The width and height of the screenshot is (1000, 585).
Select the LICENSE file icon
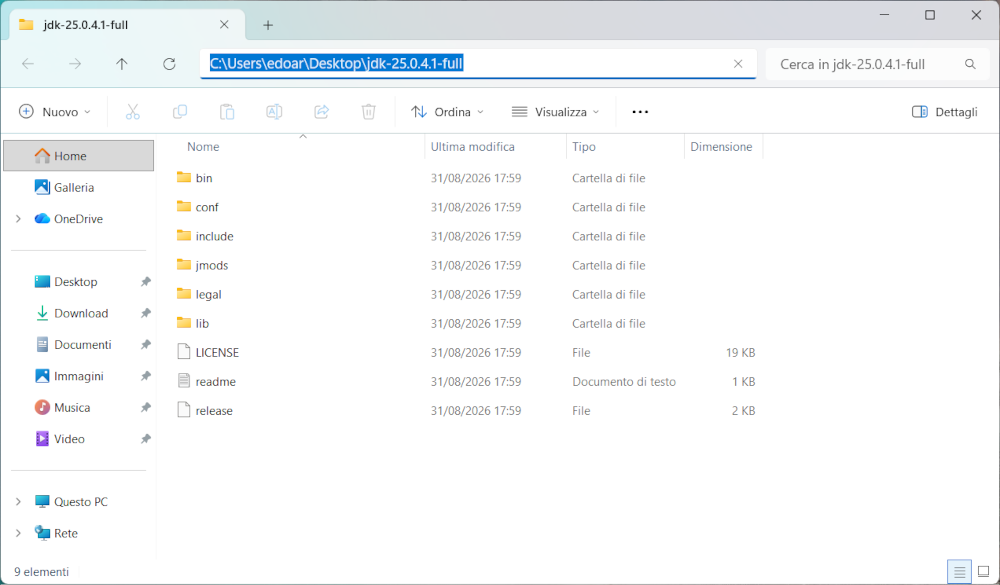(x=184, y=352)
